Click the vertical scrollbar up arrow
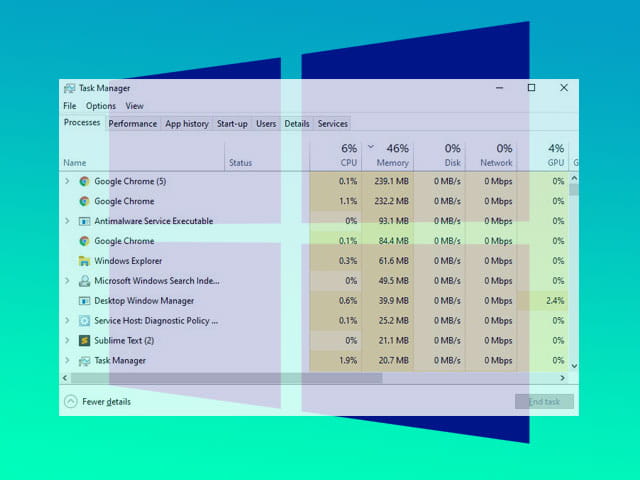 point(574,178)
